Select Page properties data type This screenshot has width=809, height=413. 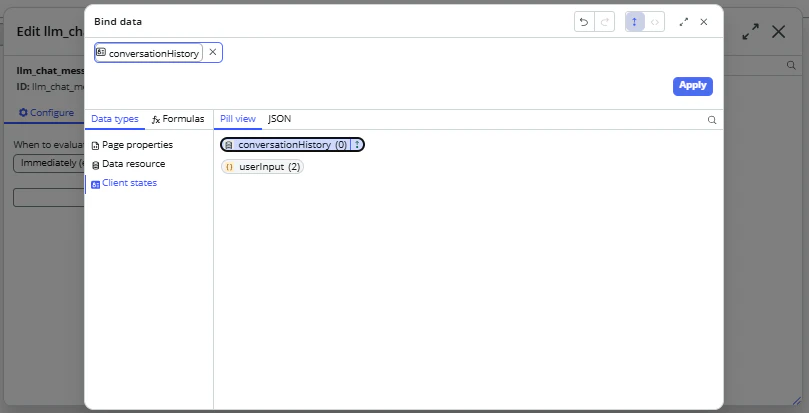(x=132, y=145)
